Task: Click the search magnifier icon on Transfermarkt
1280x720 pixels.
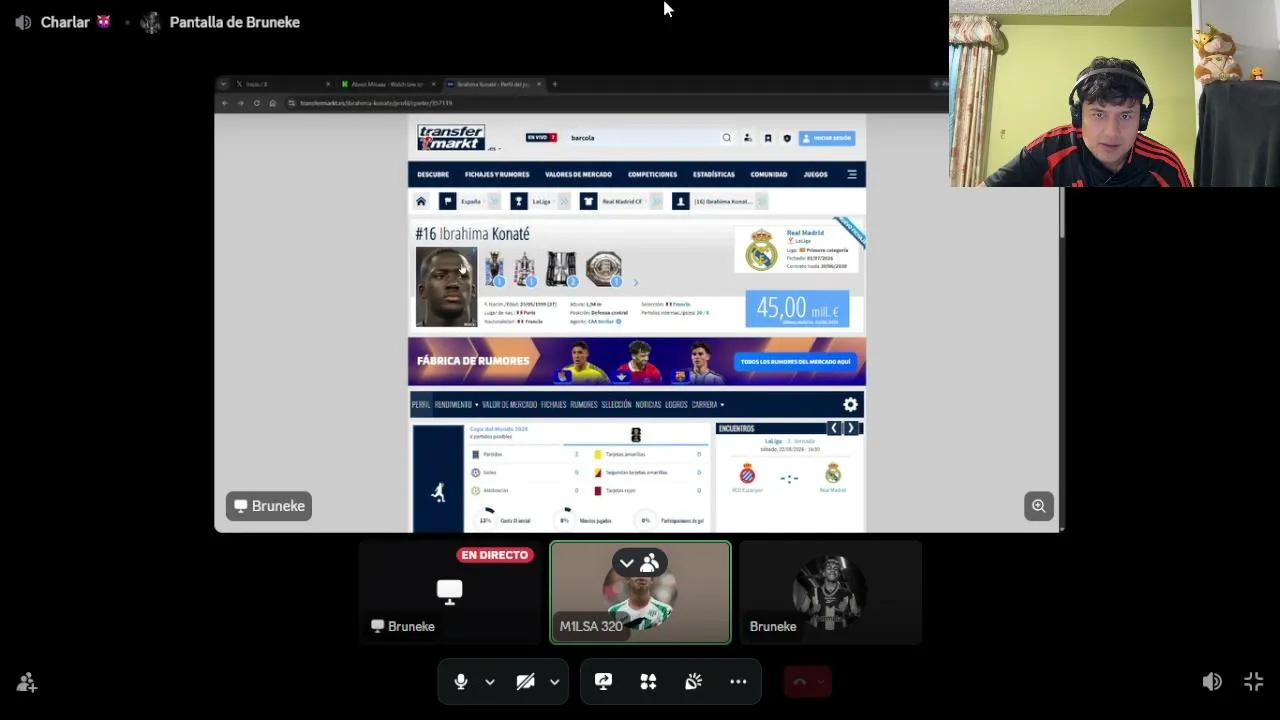Action: (727, 138)
